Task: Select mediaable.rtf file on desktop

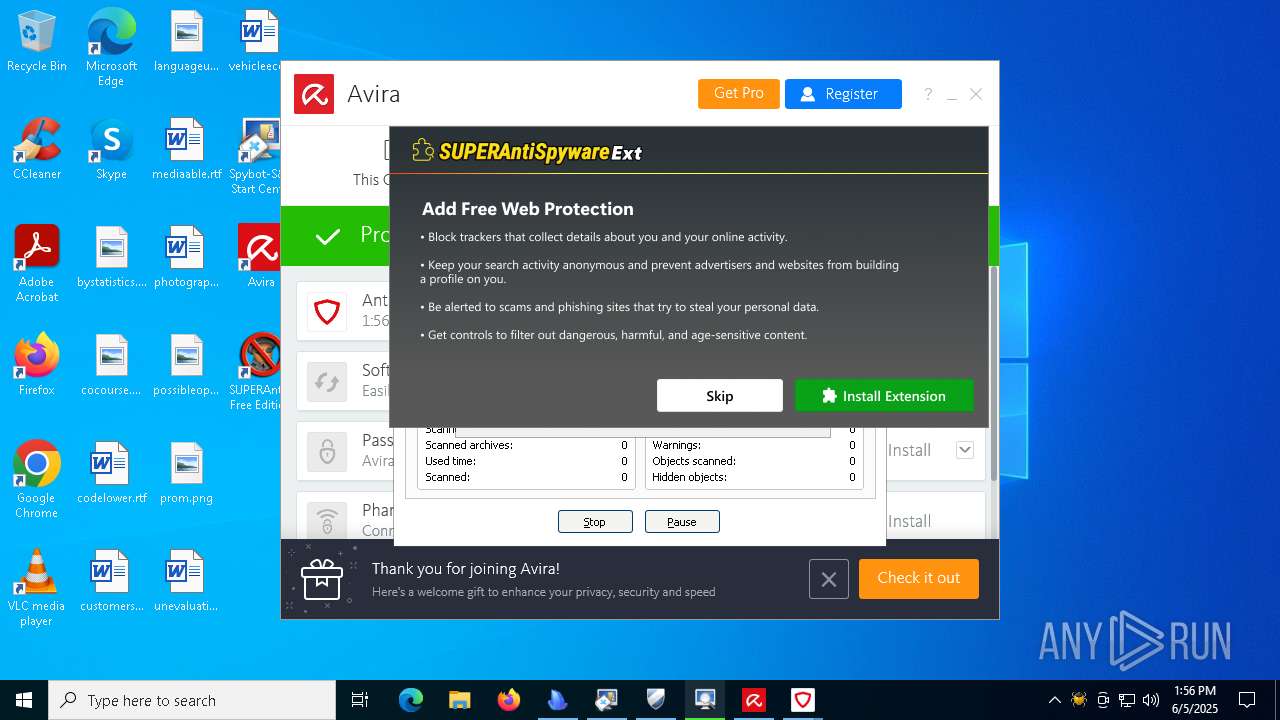Action: [186, 149]
